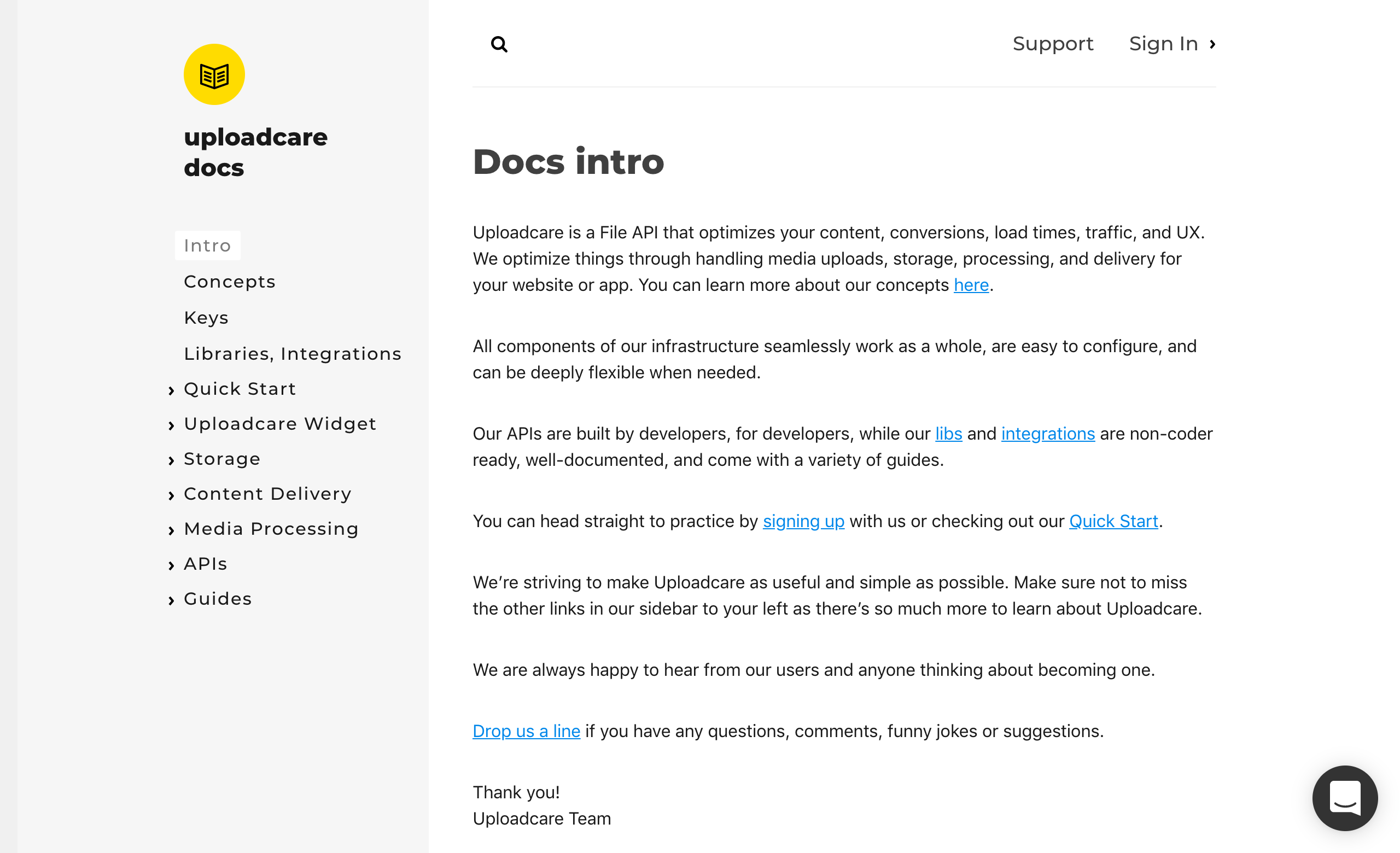Image resolution: width=1400 pixels, height=853 pixels.
Task: Follow the 'here' concepts link
Action: click(x=971, y=285)
